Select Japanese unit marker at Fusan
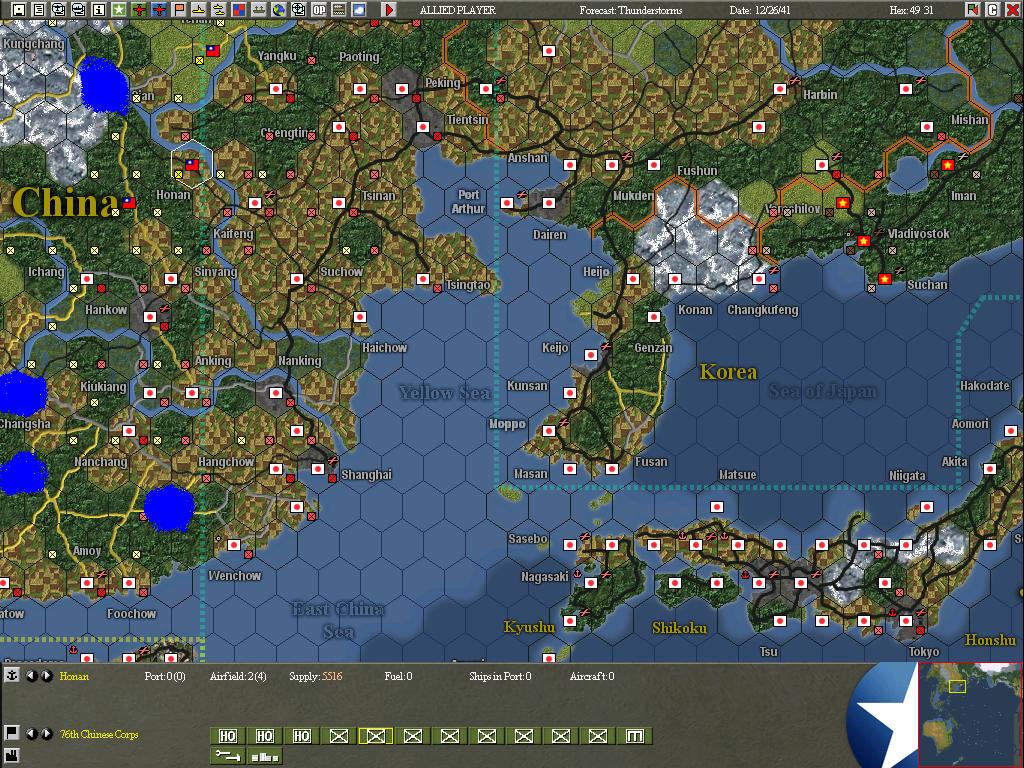 (612, 469)
